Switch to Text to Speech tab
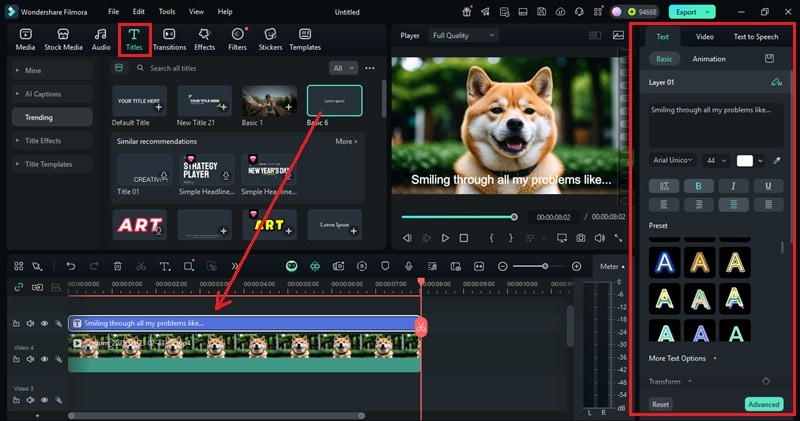Viewport: 800px width, 421px height. [756, 36]
